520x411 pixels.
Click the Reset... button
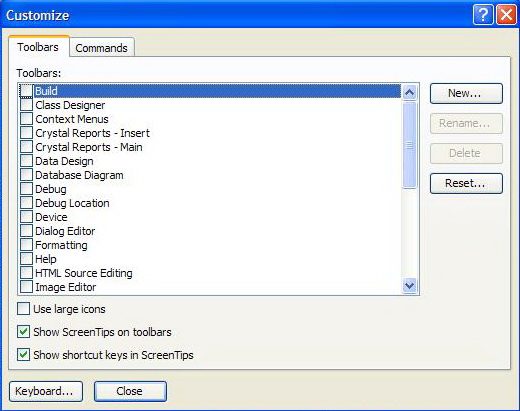click(x=466, y=183)
